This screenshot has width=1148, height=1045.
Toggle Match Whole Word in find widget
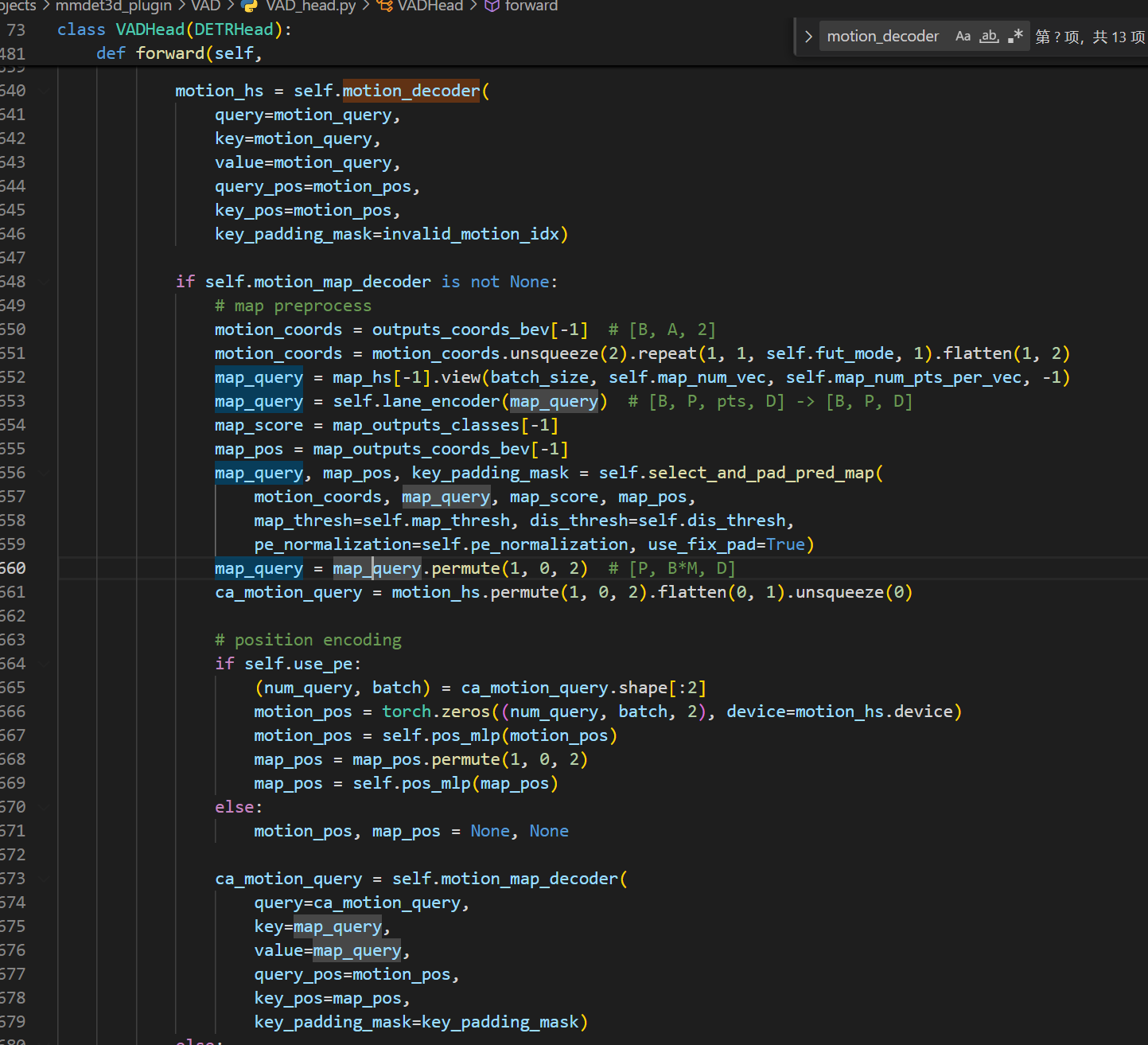pos(989,37)
